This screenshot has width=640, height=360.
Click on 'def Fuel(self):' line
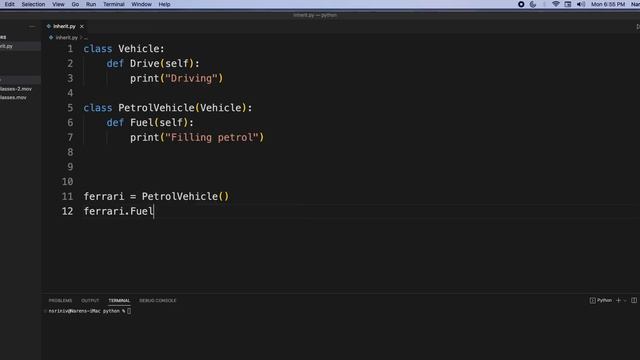tap(150, 122)
